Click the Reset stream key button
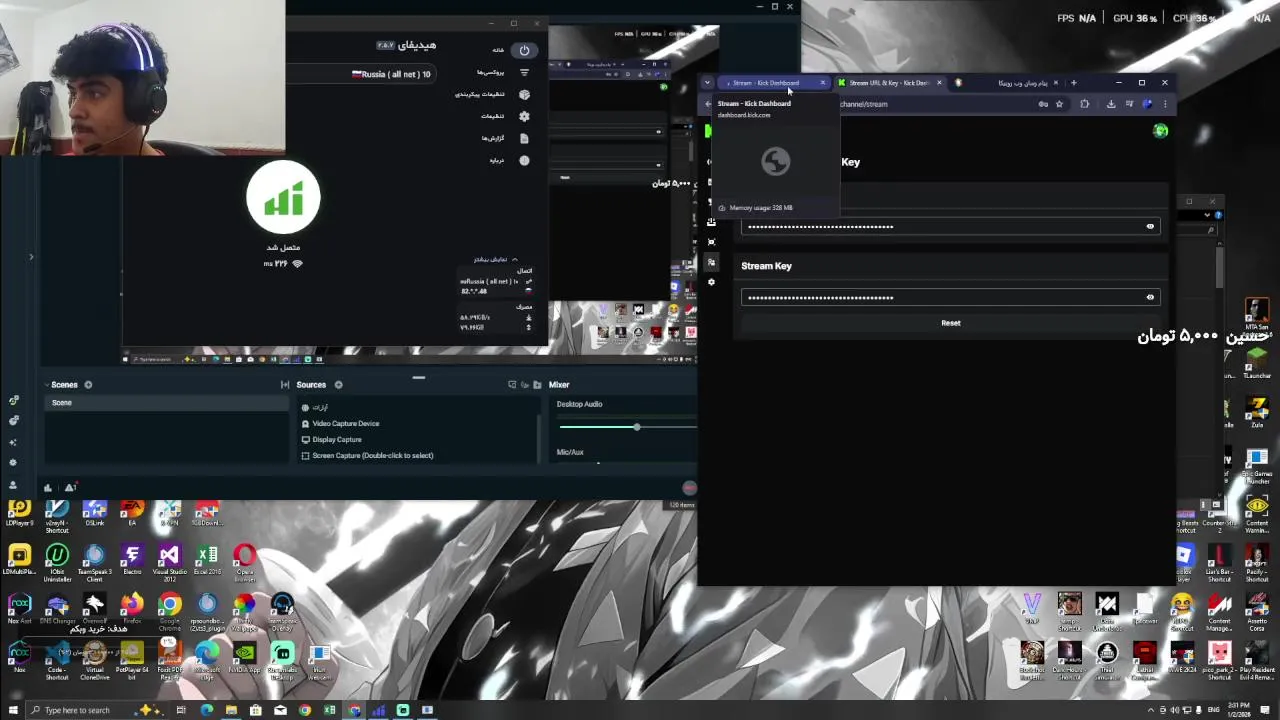Viewport: 1280px width, 720px height. coord(950,323)
